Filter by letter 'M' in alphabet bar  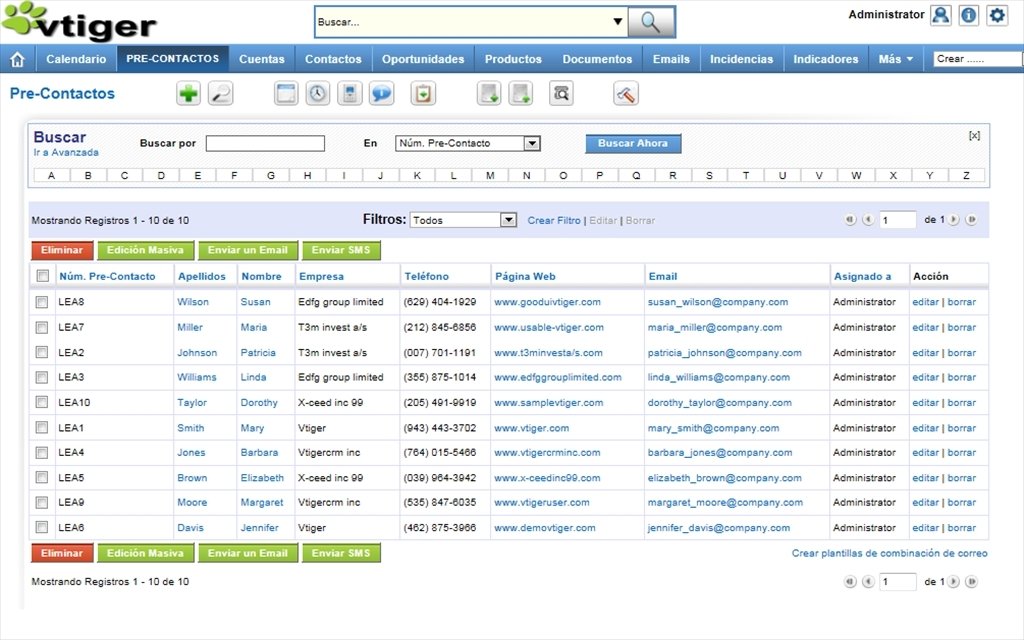490,175
